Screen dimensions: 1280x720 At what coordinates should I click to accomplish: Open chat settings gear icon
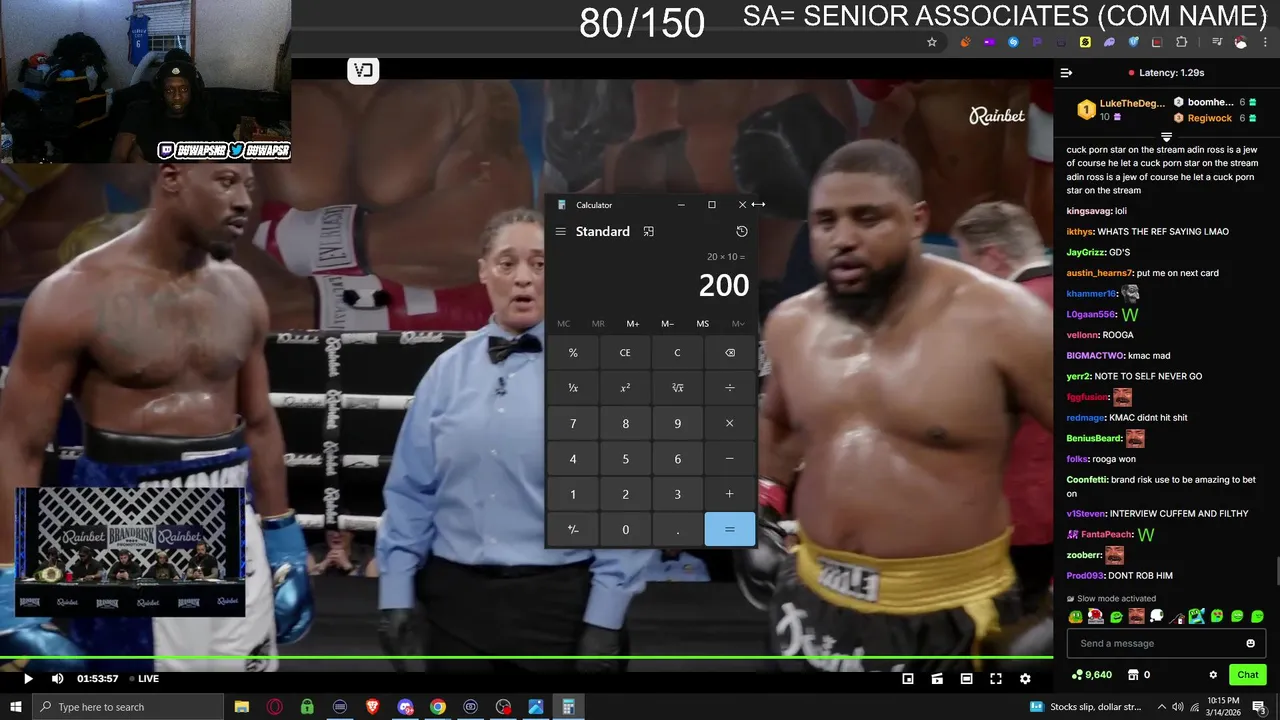[x=1213, y=675]
